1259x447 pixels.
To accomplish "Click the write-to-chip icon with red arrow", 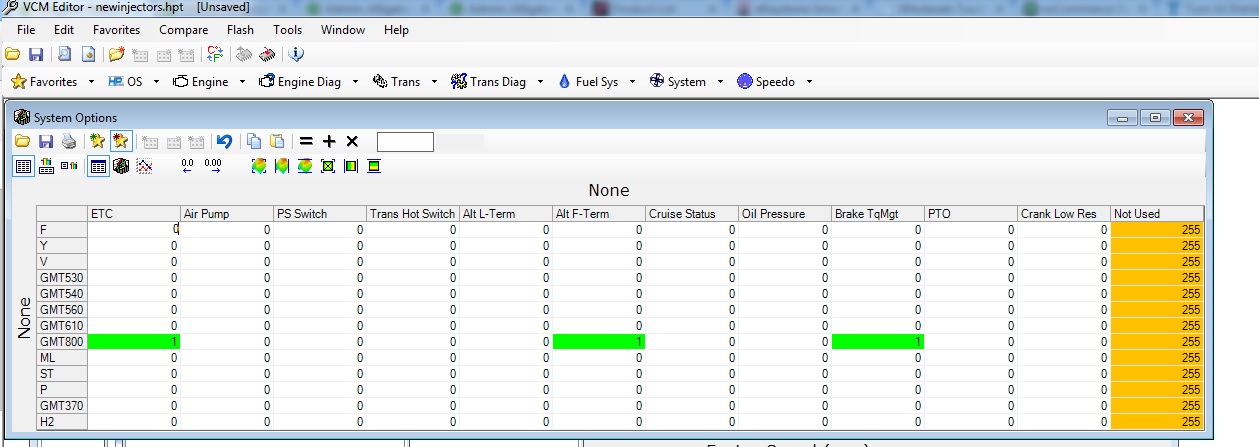I will click(x=267, y=54).
